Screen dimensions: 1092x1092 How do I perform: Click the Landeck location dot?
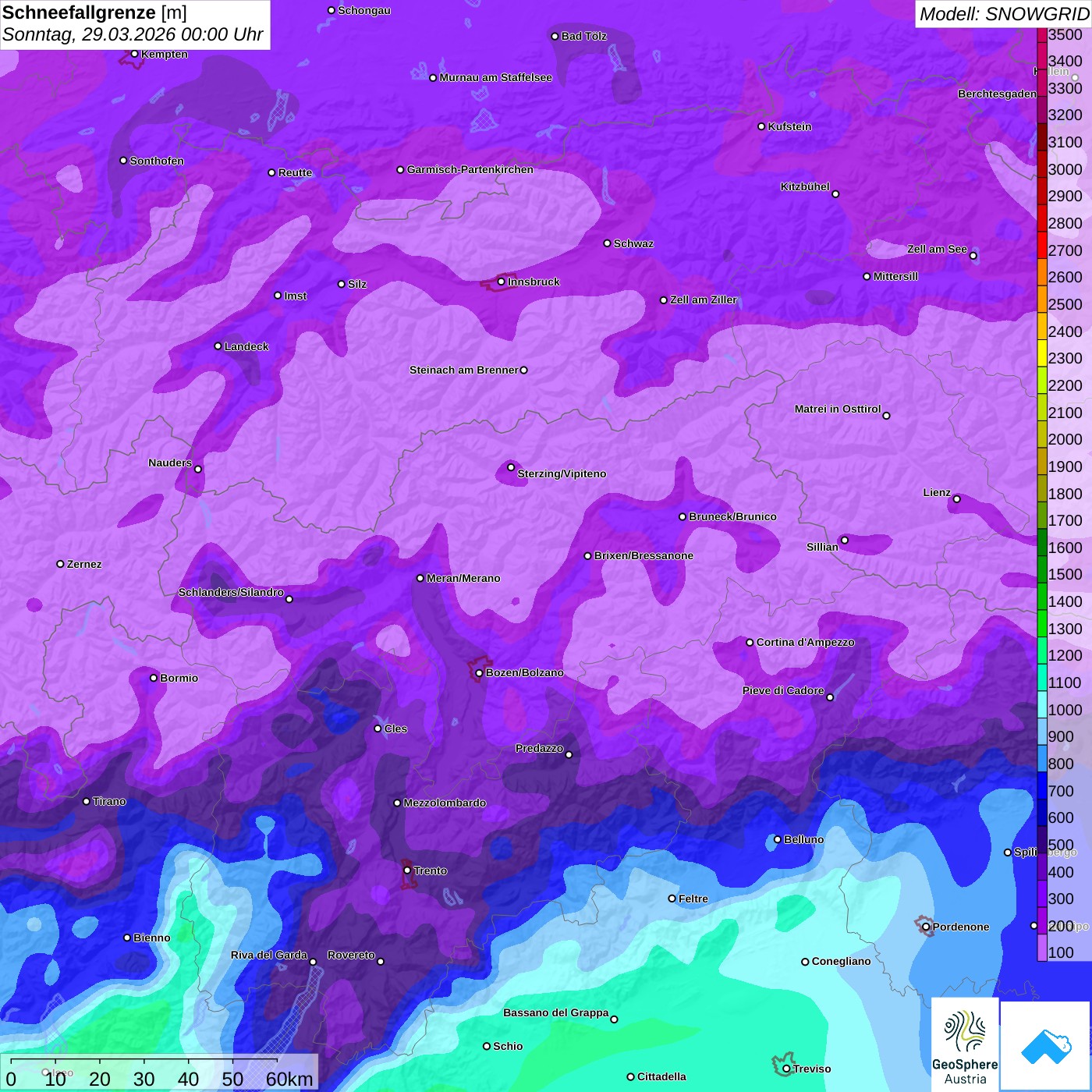[218, 346]
